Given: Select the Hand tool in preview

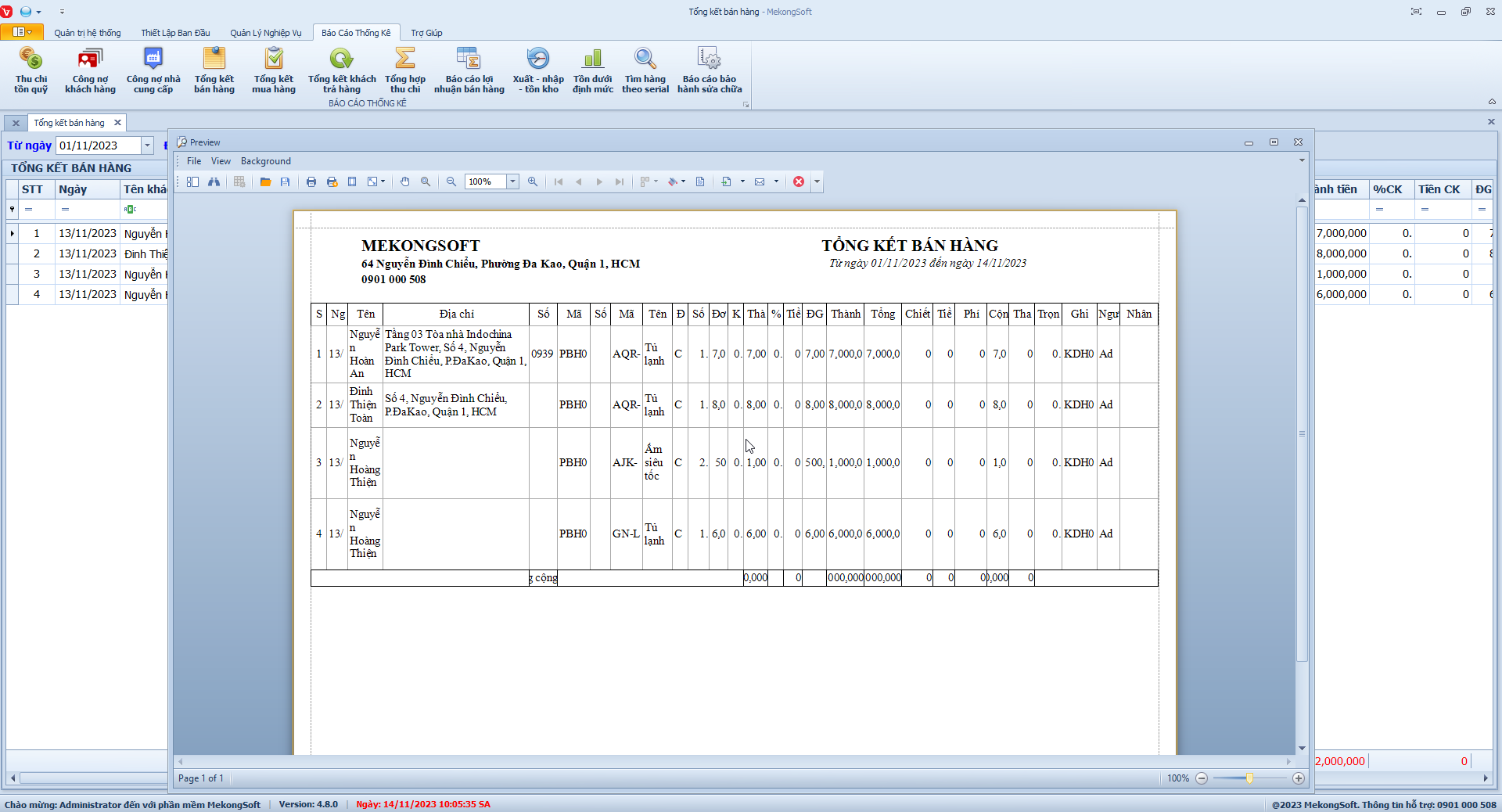Looking at the screenshot, I should [404, 181].
